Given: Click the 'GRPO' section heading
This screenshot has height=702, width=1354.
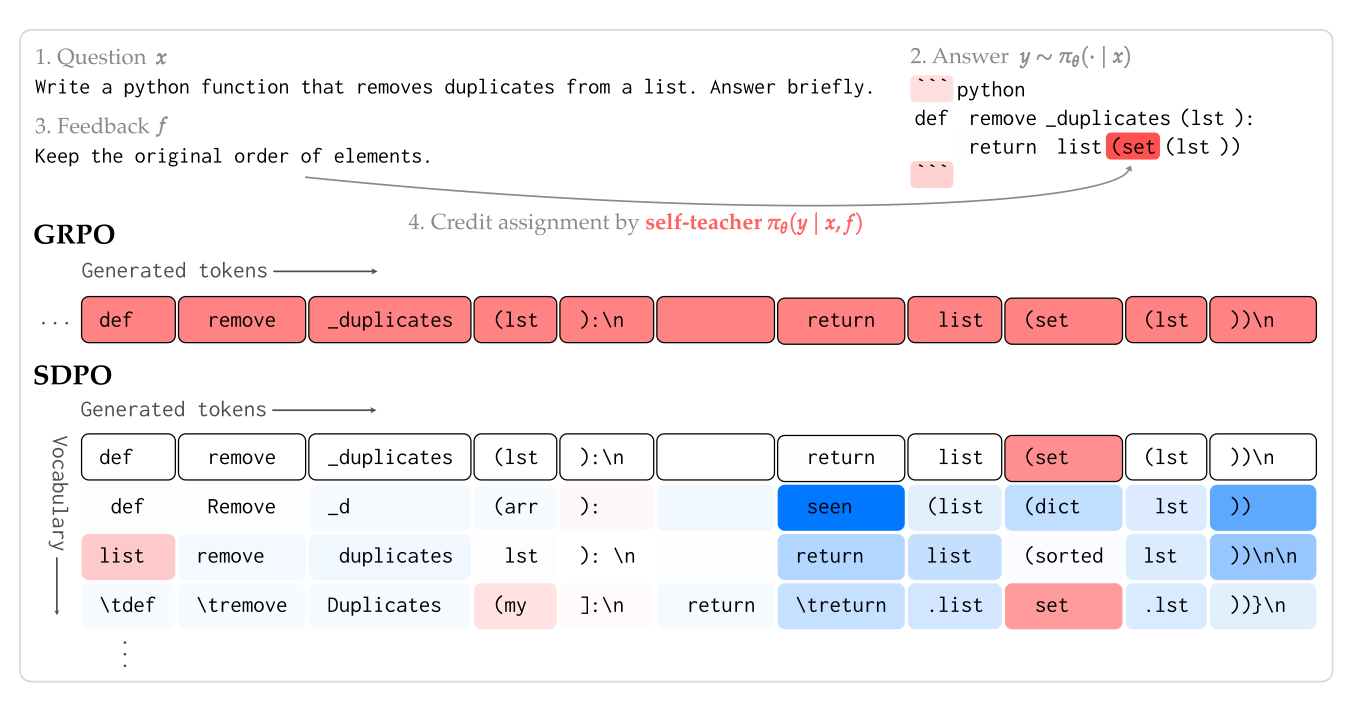Looking at the screenshot, I should point(74,235).
